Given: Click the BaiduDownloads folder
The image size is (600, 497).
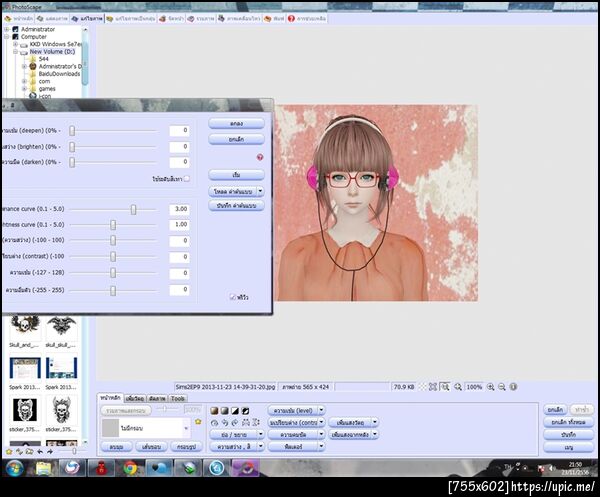Looking at the screenshot, I should [59, 74].
